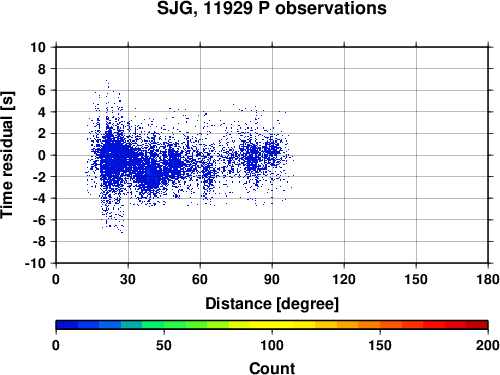
Task: Click the y-axis tick label '-8'
Action: 39,242
